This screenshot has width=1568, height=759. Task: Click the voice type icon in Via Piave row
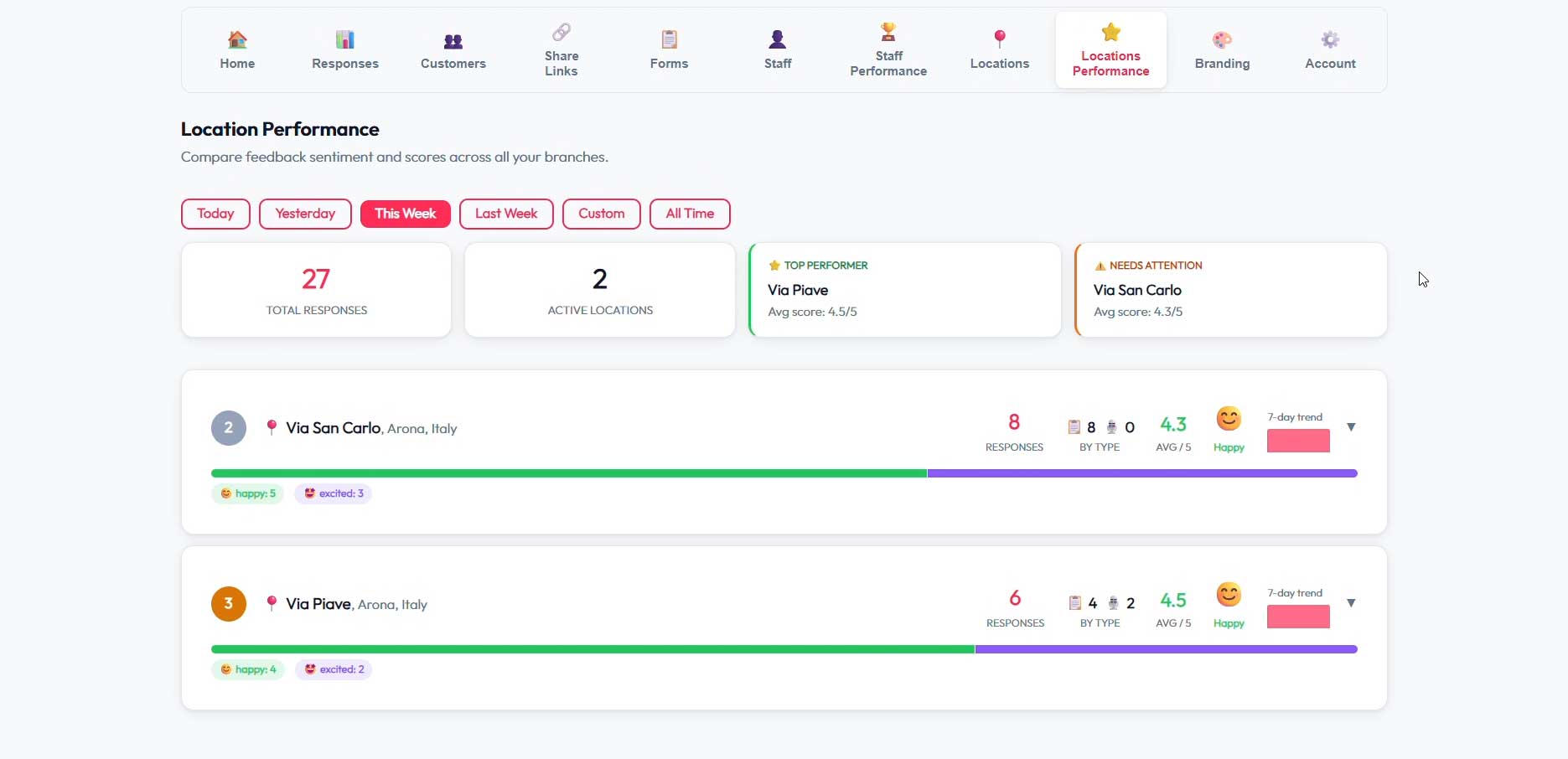[x=1113, y=603]
